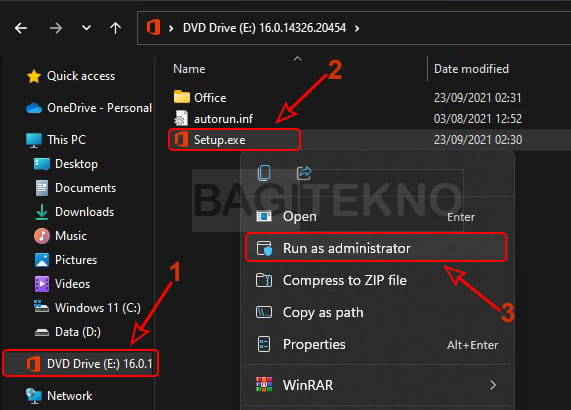571x410 pixels.
Task: Click the Share icon in context menu
Action: pos(304,173)
